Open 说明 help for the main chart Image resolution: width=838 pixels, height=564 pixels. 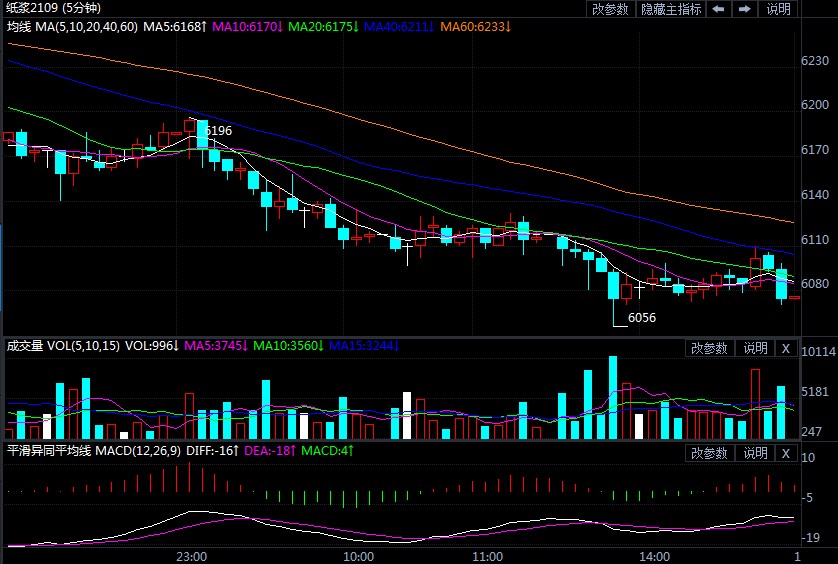[778, 9]
